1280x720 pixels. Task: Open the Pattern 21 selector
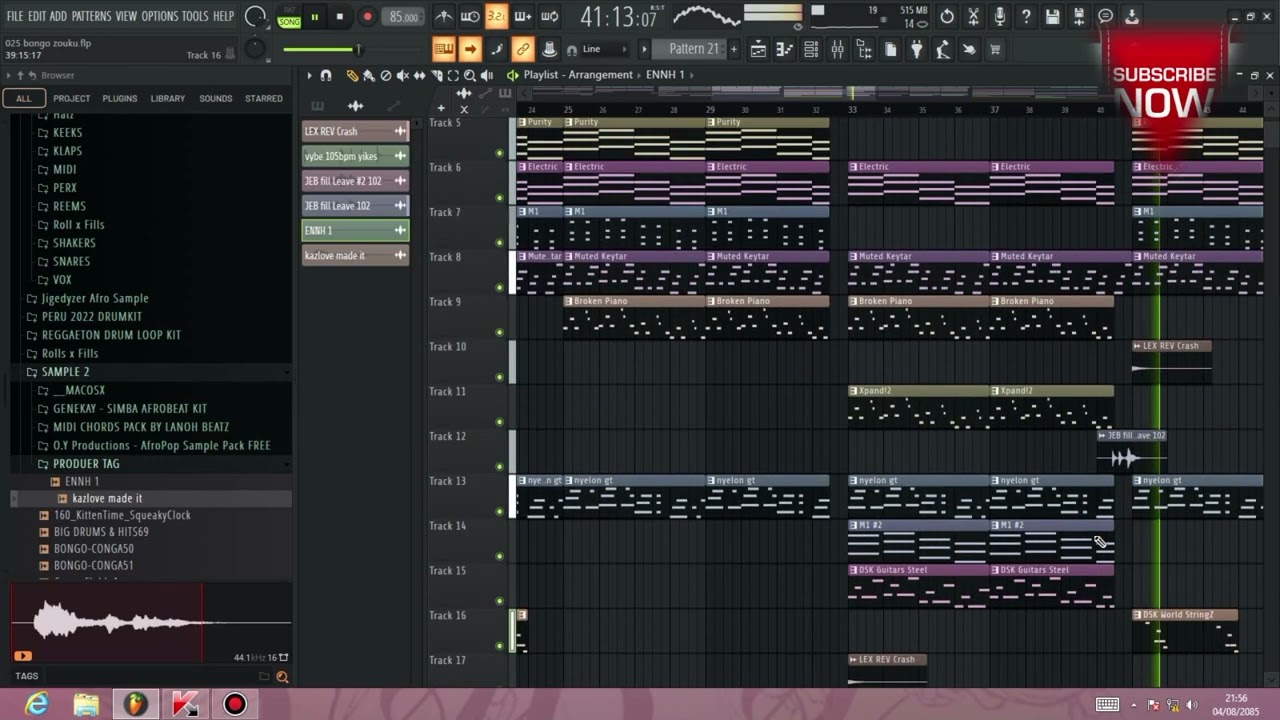tap(693, 49)
